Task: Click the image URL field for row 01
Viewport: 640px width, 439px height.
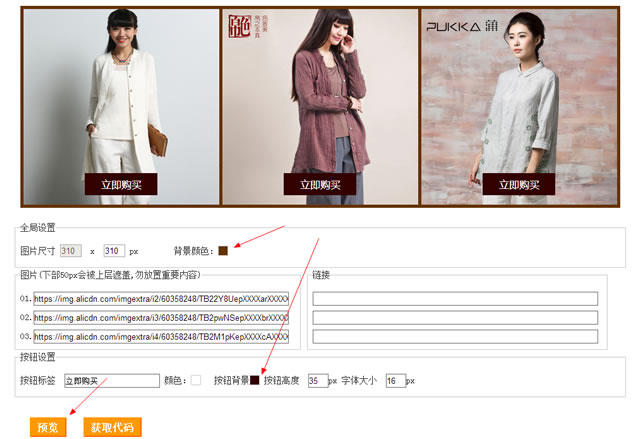Action: coord(161,299)
